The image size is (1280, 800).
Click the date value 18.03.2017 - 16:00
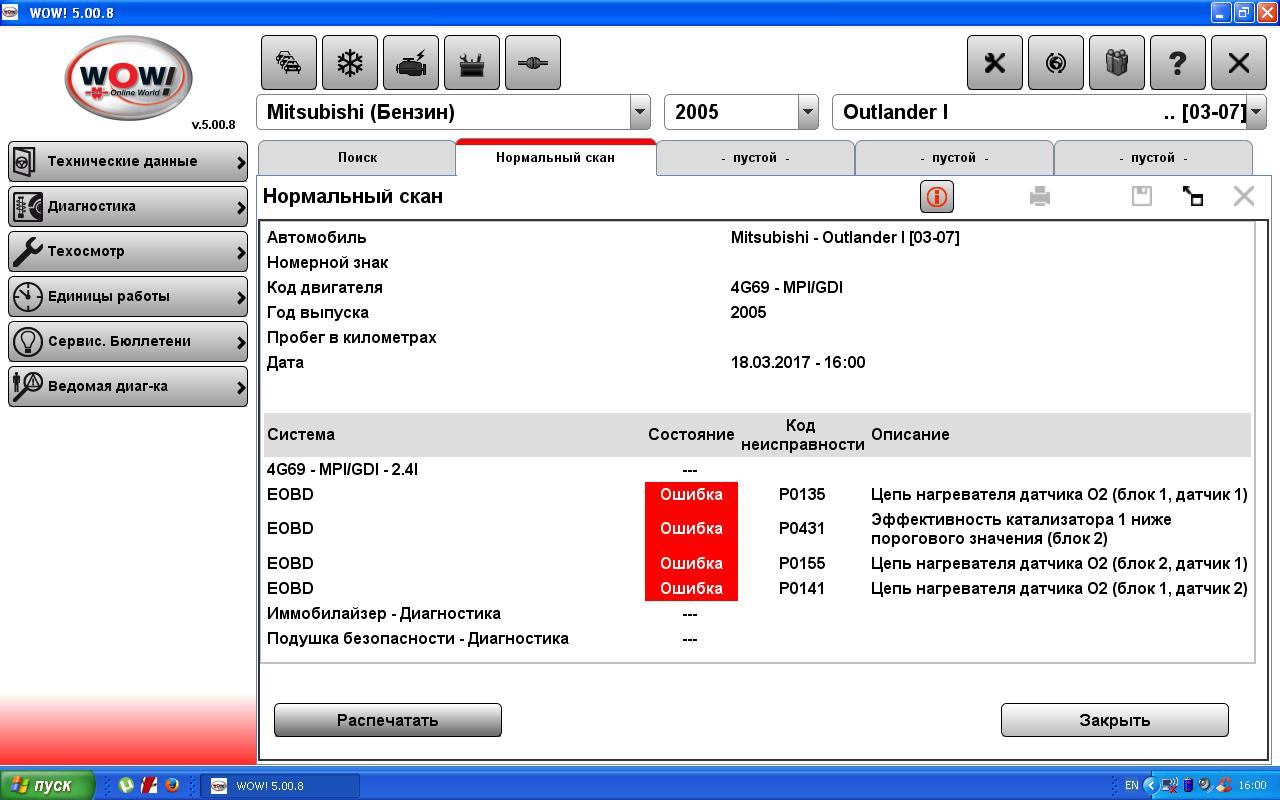[798, 362]
